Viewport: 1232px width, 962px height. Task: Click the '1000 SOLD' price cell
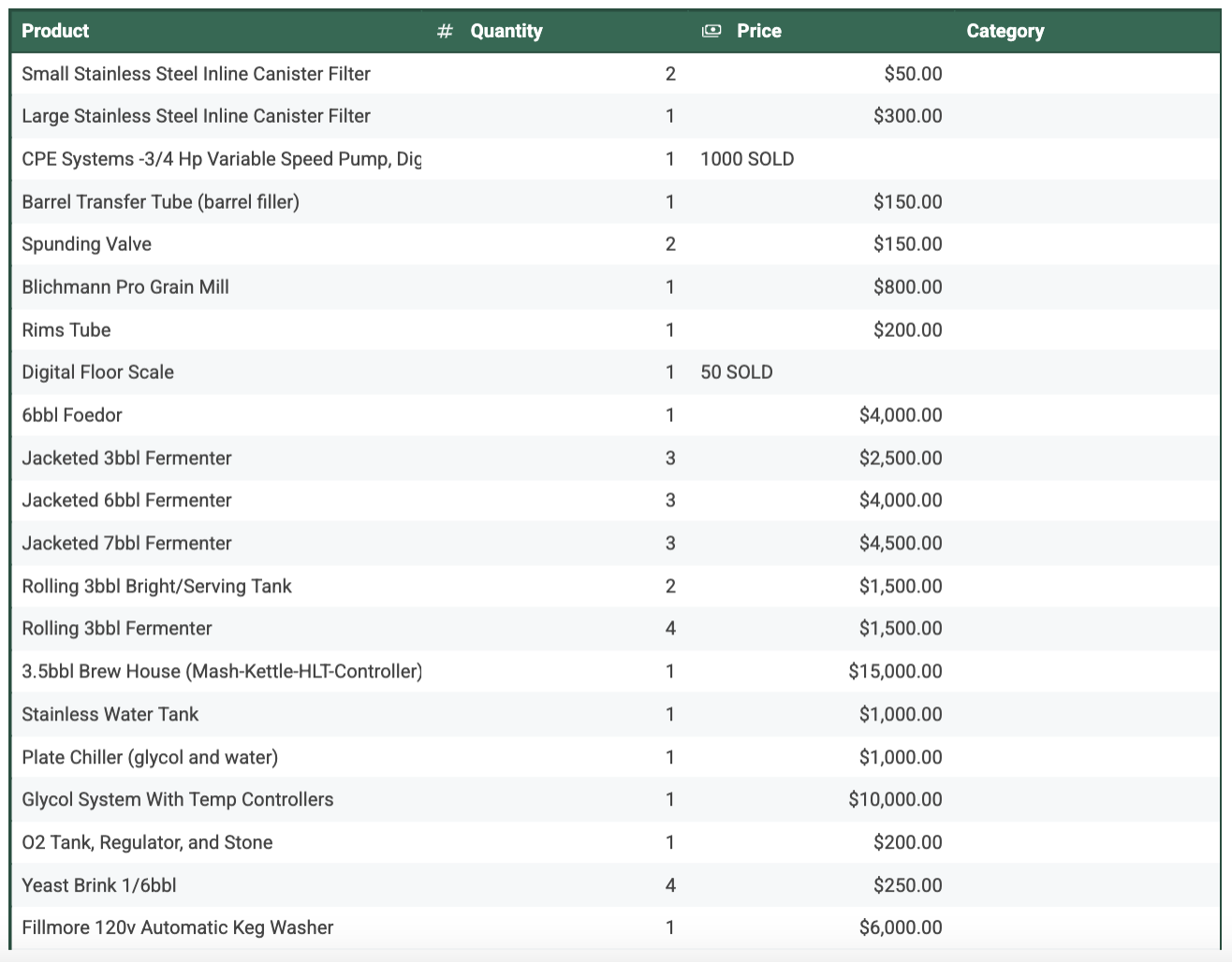coord(747,159)
